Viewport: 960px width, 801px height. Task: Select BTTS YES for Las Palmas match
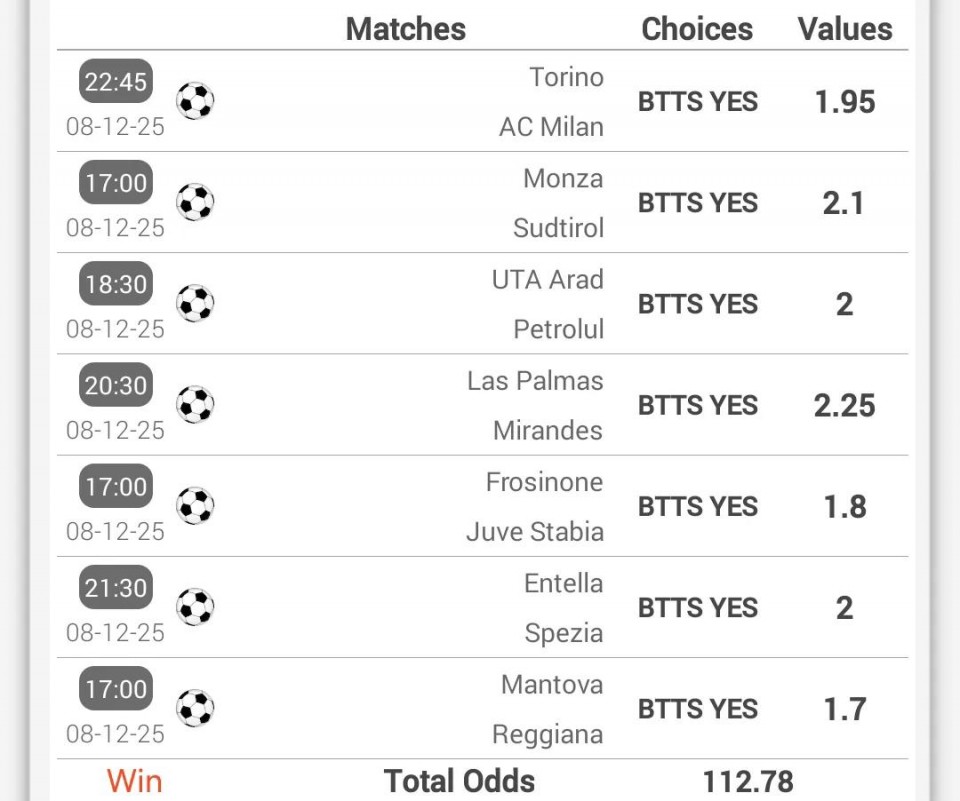pyautogui.click(x=698, y=405)
